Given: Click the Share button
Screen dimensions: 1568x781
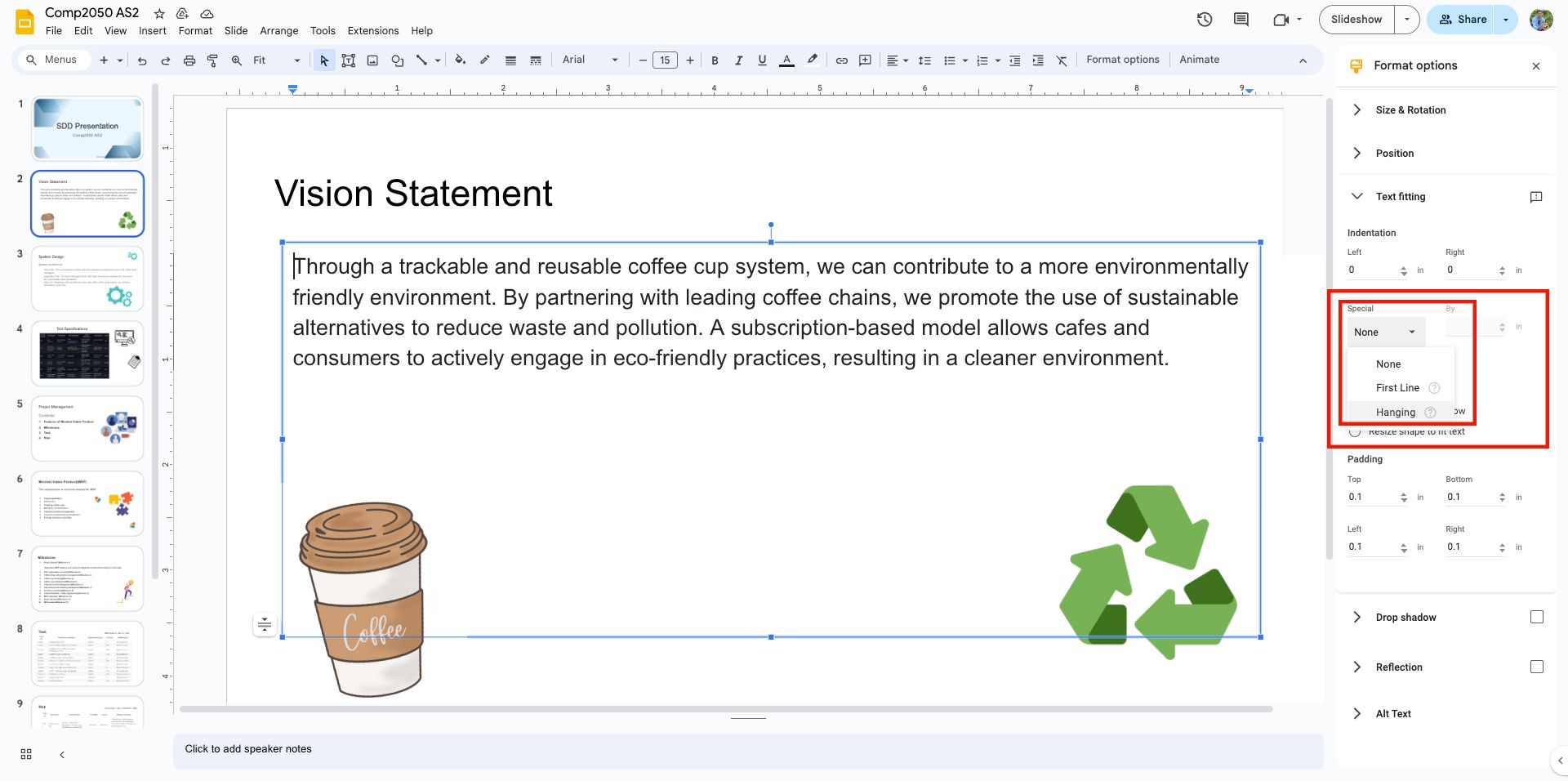Looking at the screenshot, I should (1462, 20).
